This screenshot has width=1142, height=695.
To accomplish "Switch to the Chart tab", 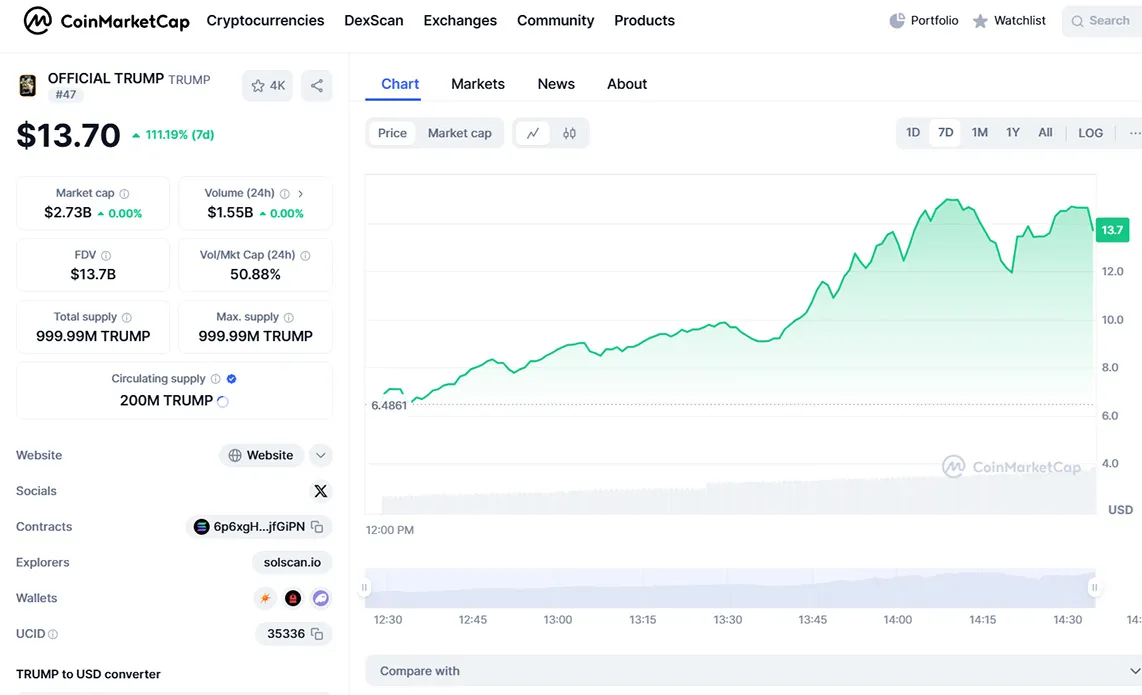I will click(x=400, y=84).
